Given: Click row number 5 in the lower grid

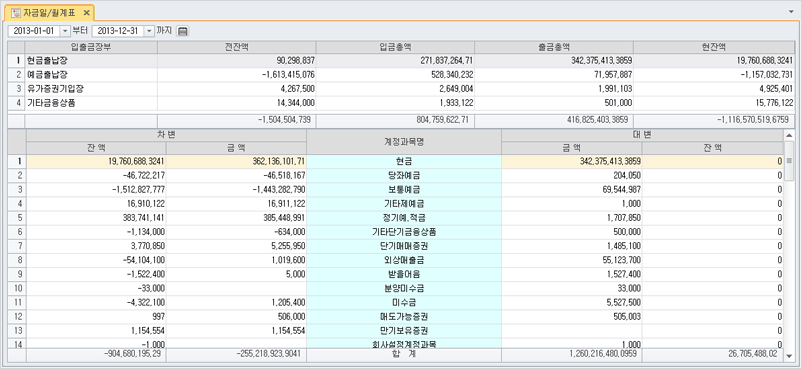Looking at the screenshot, I should 17,218.
